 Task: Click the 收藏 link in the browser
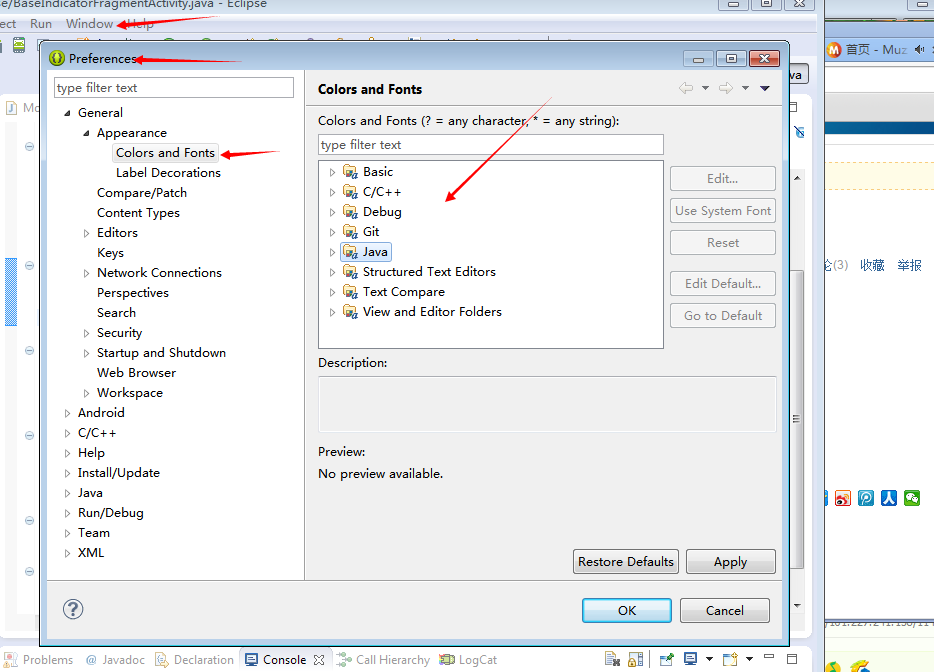(x=872, y=265)
